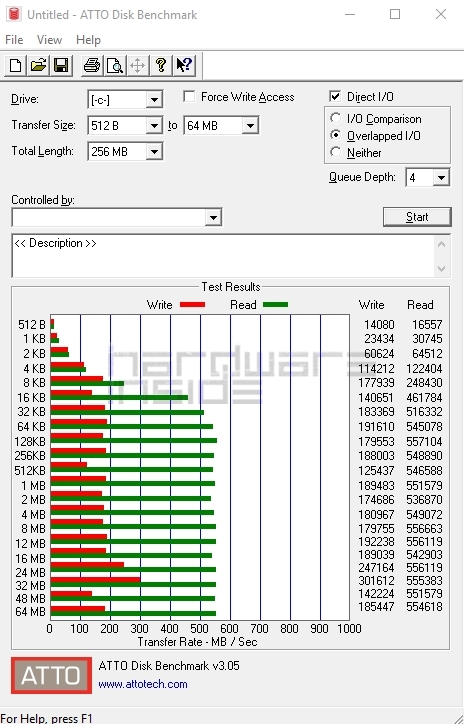The image size is (464, 724).
Task: Click the read value 248430
Action: 424,383
